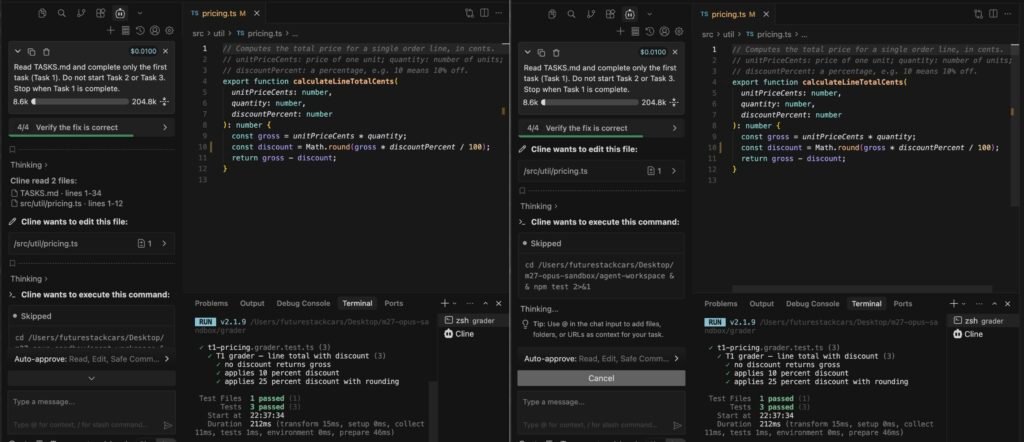The image size is (1024, 442).
Task: Delete task trash icon in right window
Action: 556,52
